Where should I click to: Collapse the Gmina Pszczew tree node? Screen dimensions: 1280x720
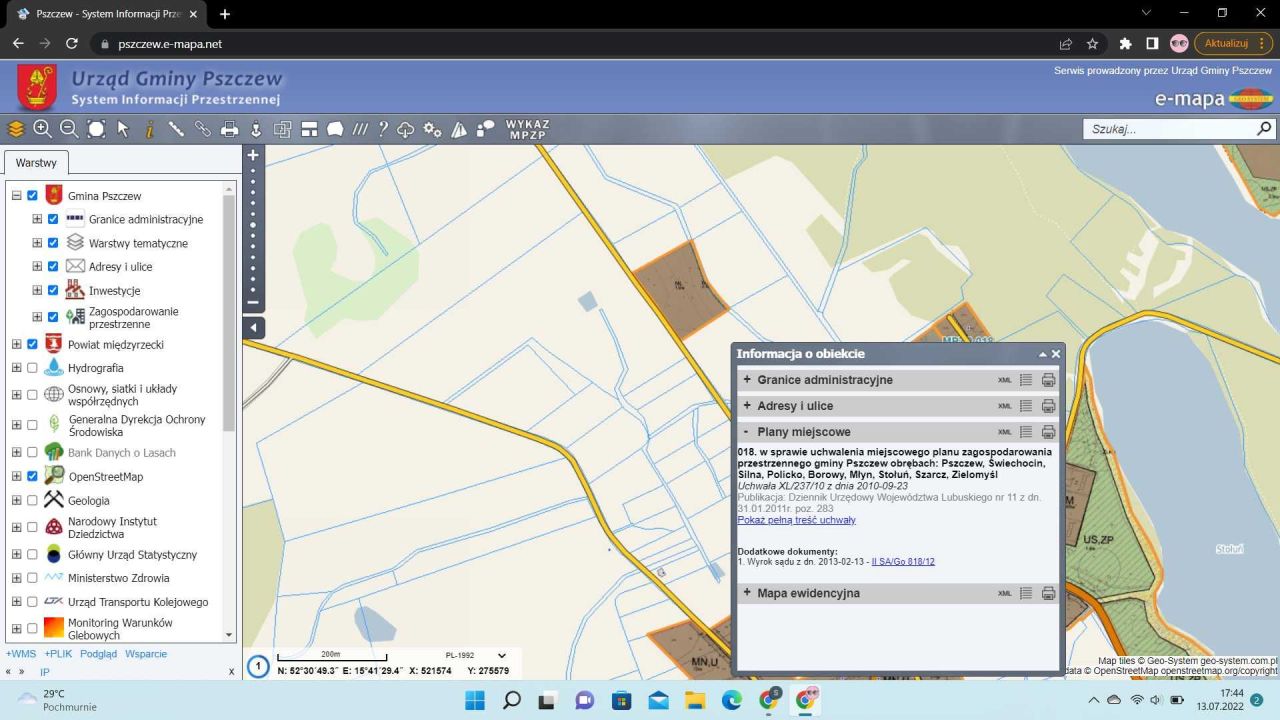[x=16, y=196]
